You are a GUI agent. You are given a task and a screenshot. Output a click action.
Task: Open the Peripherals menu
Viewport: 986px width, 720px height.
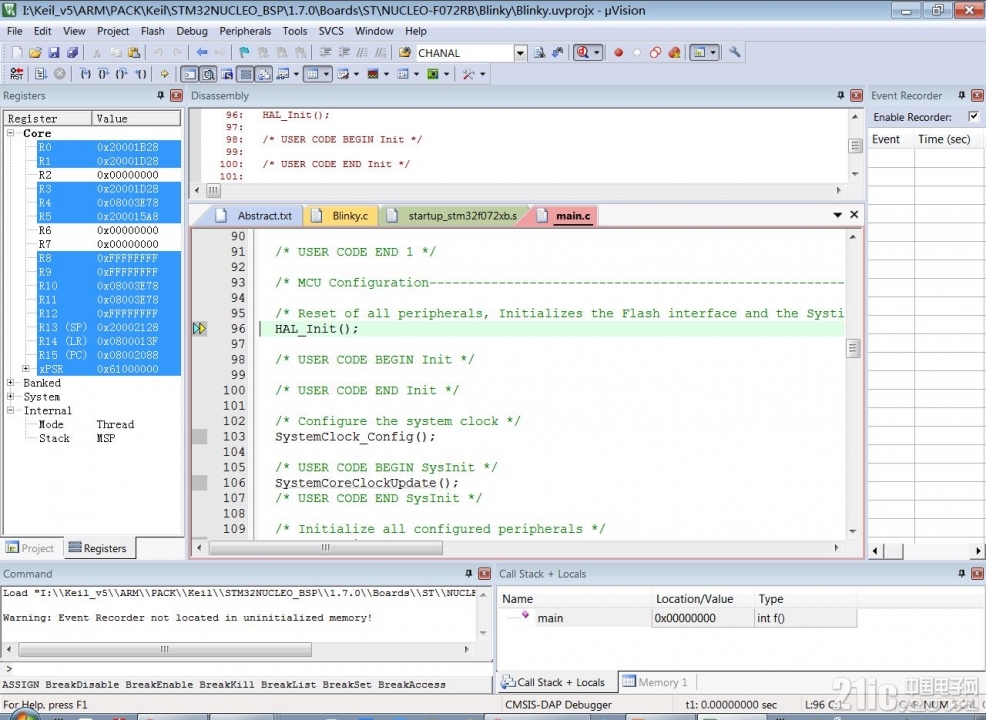[x=245, y=31]
